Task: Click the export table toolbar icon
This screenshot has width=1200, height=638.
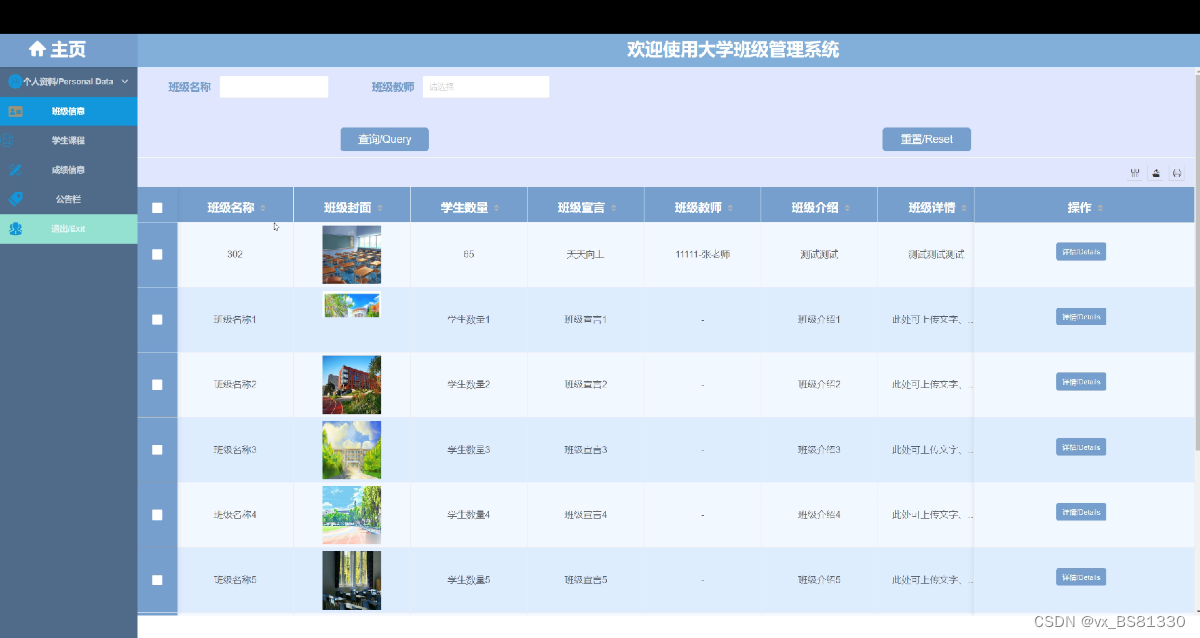Action: [x=1156, y=173]
